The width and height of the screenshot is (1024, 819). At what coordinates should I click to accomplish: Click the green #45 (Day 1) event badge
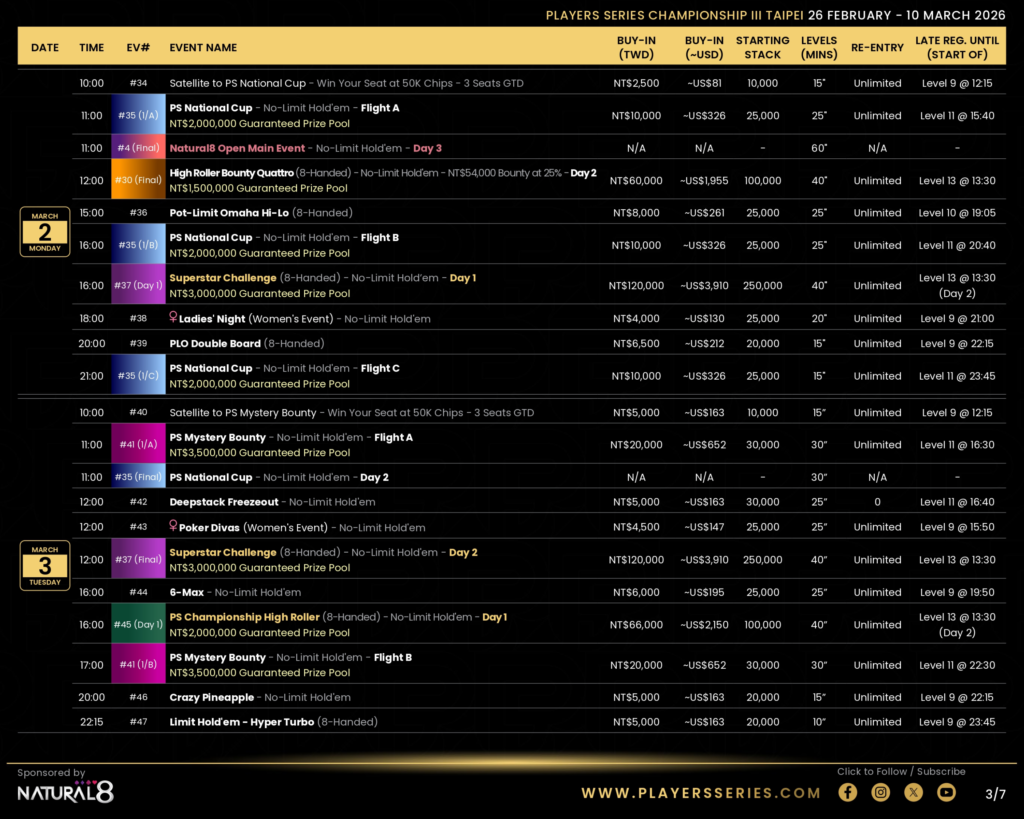click(x=138, y=625)
